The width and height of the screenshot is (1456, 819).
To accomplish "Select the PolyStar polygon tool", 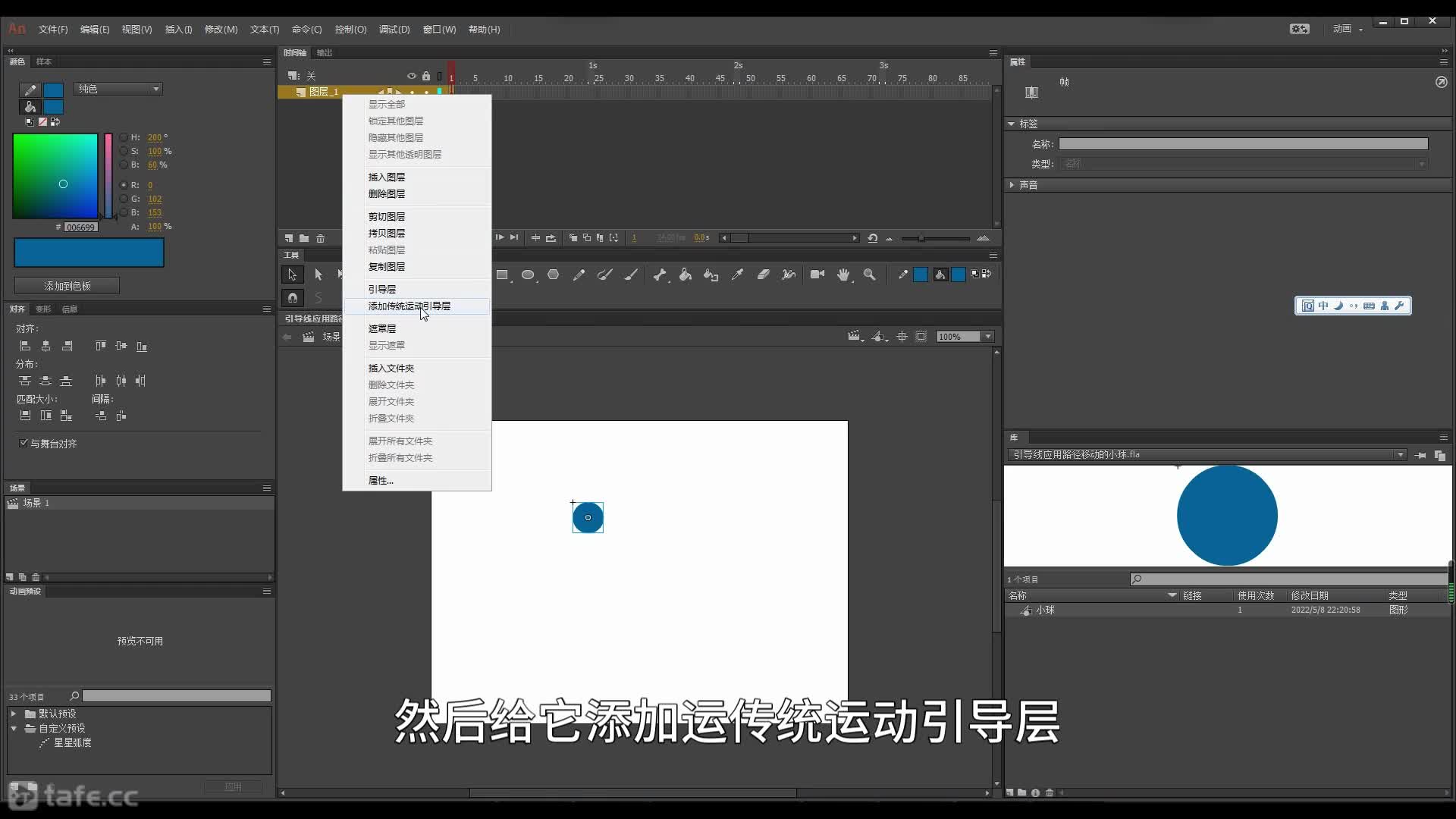I will (554, 275).
